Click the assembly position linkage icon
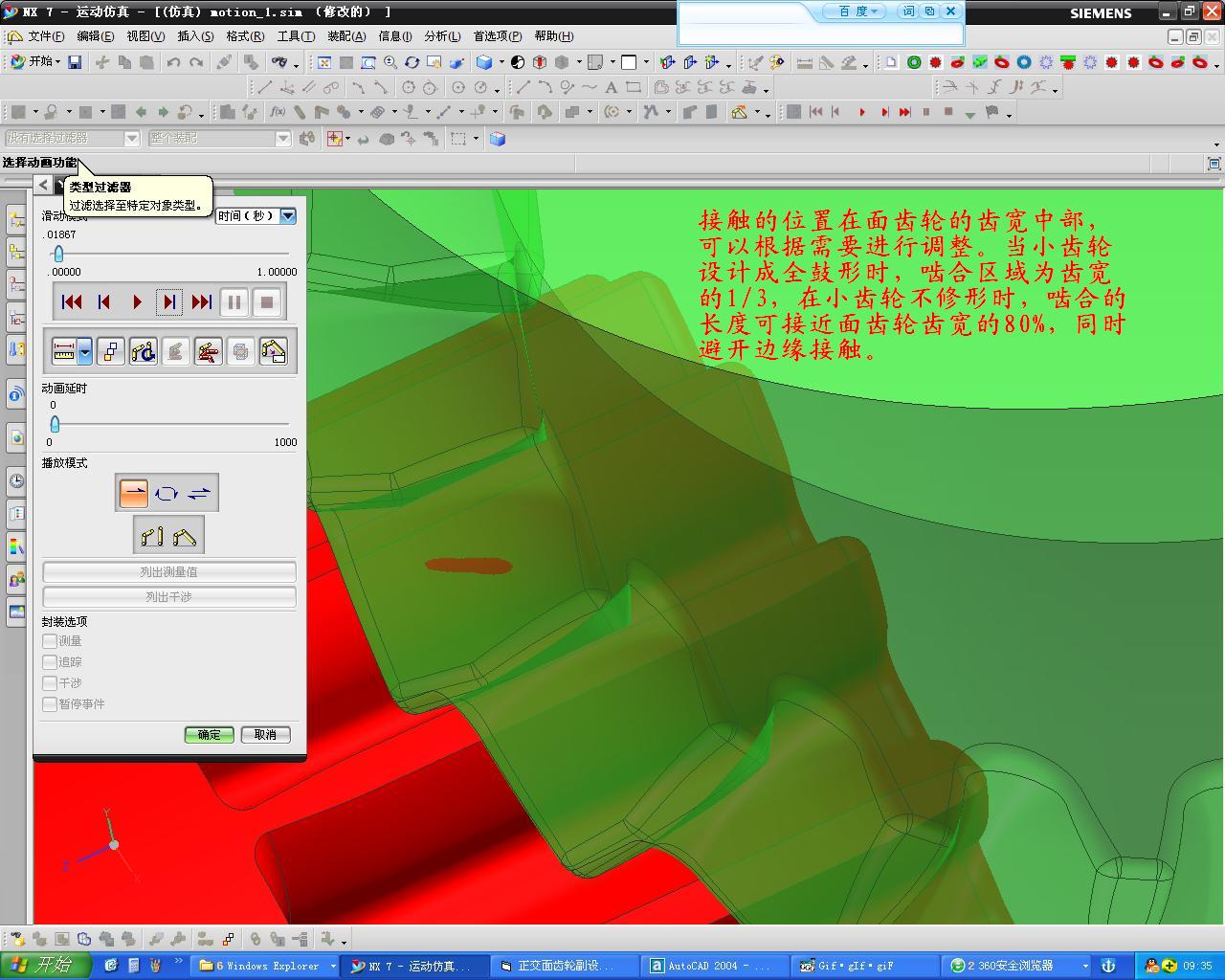The image size is (1225, 980). [185, 536]
